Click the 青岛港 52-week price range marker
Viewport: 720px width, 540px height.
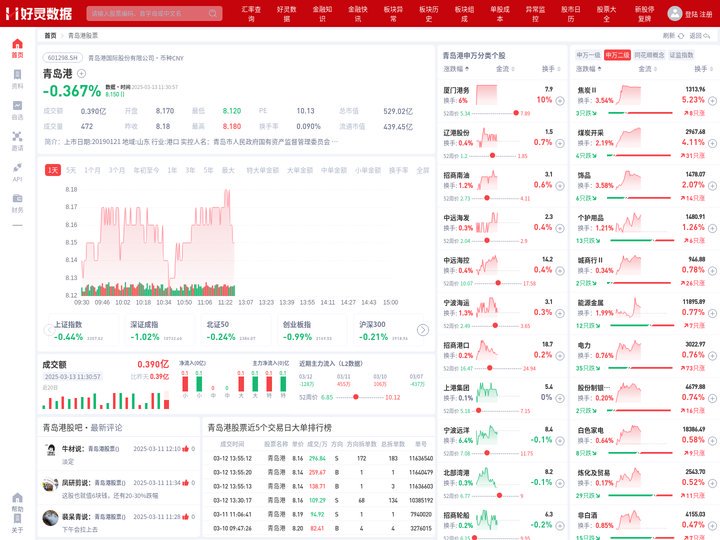356,397
